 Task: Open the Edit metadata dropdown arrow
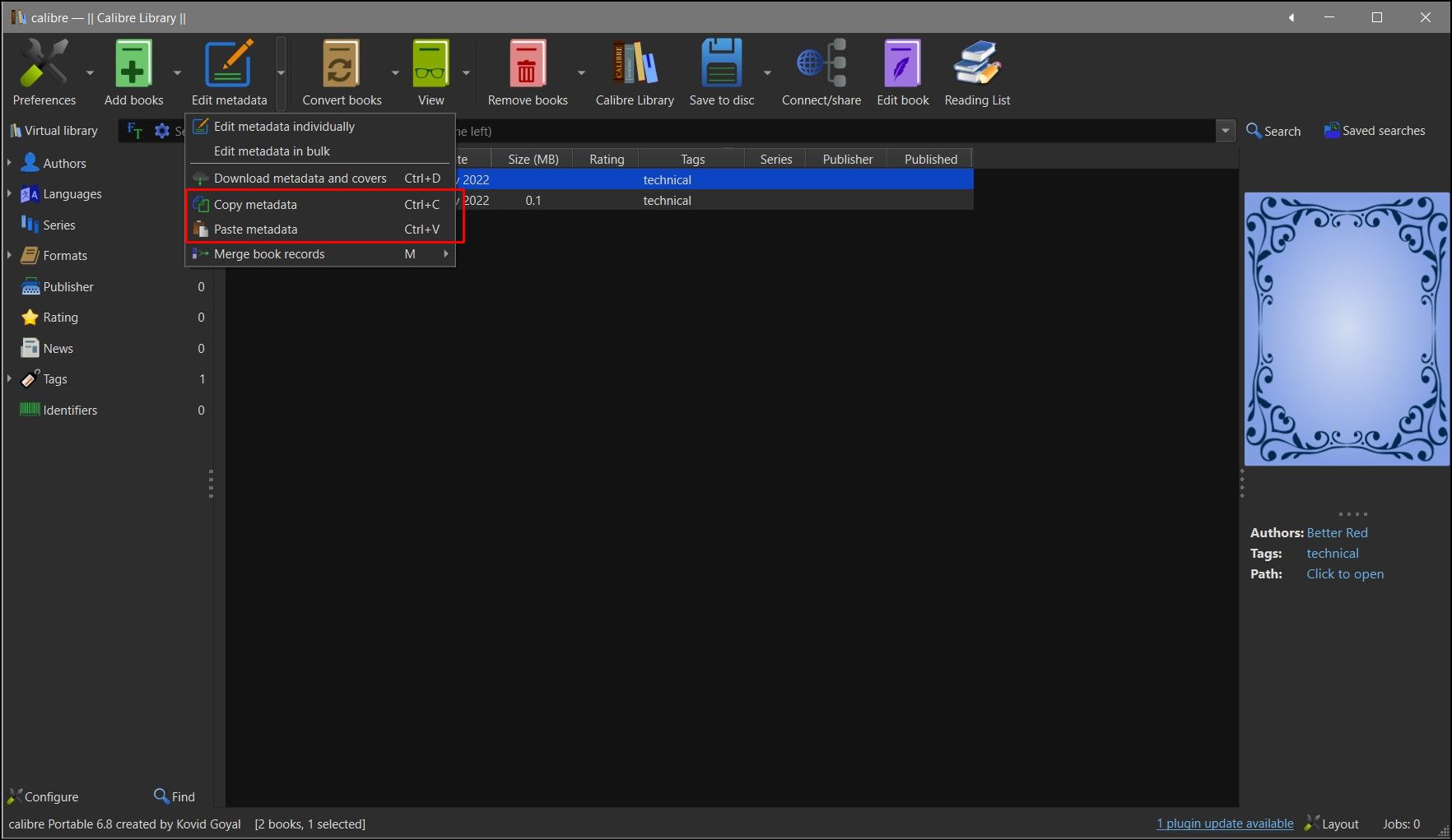(281, 72)
